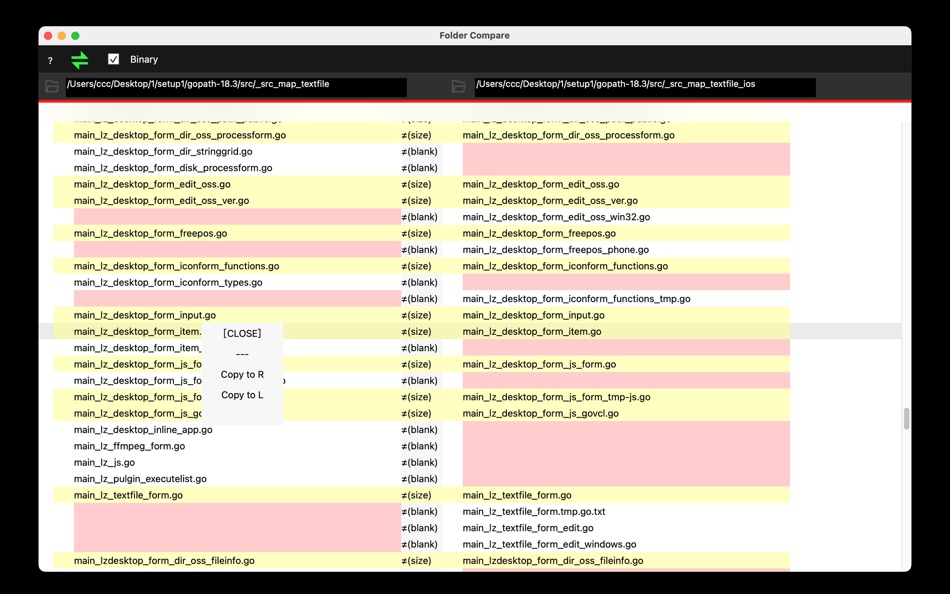This screenshot has height=594, width=950.
Task: Select right main_lz_desktop_form_js_govcl.go
Action: click(540, 413)
